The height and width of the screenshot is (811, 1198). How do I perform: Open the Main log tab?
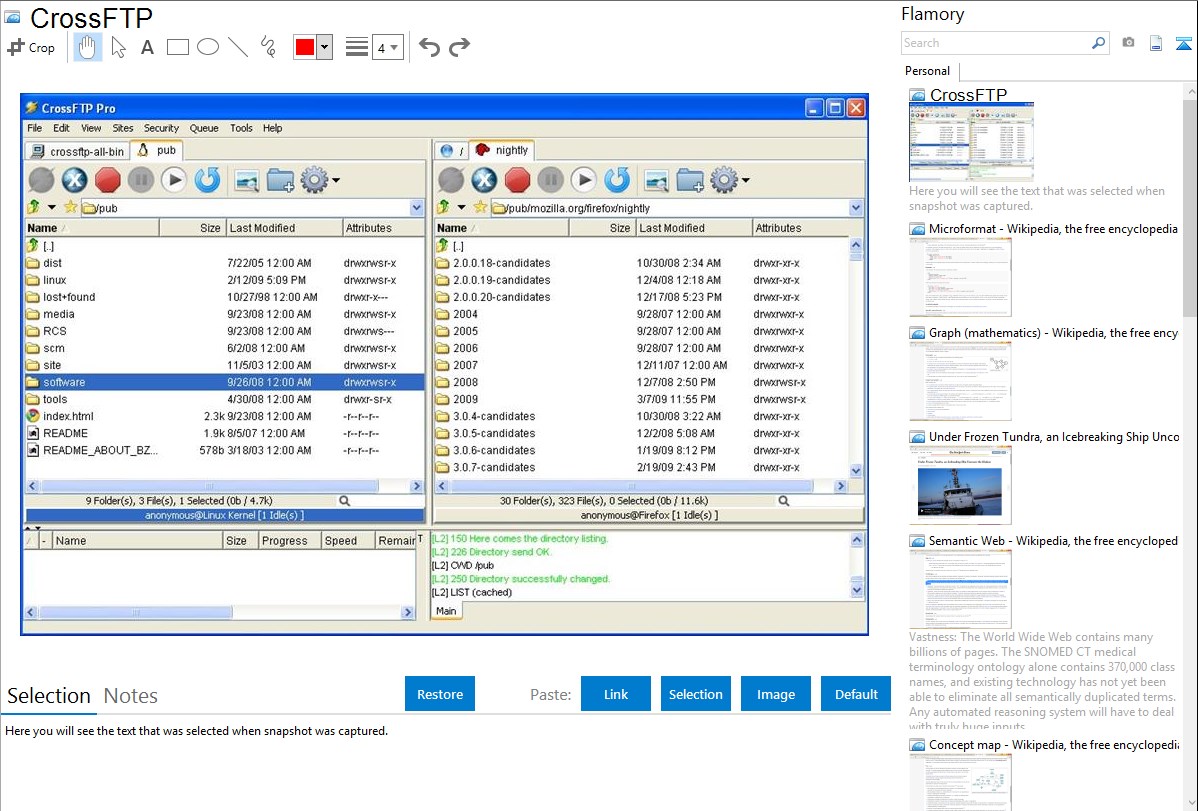[x=446, y=611]
